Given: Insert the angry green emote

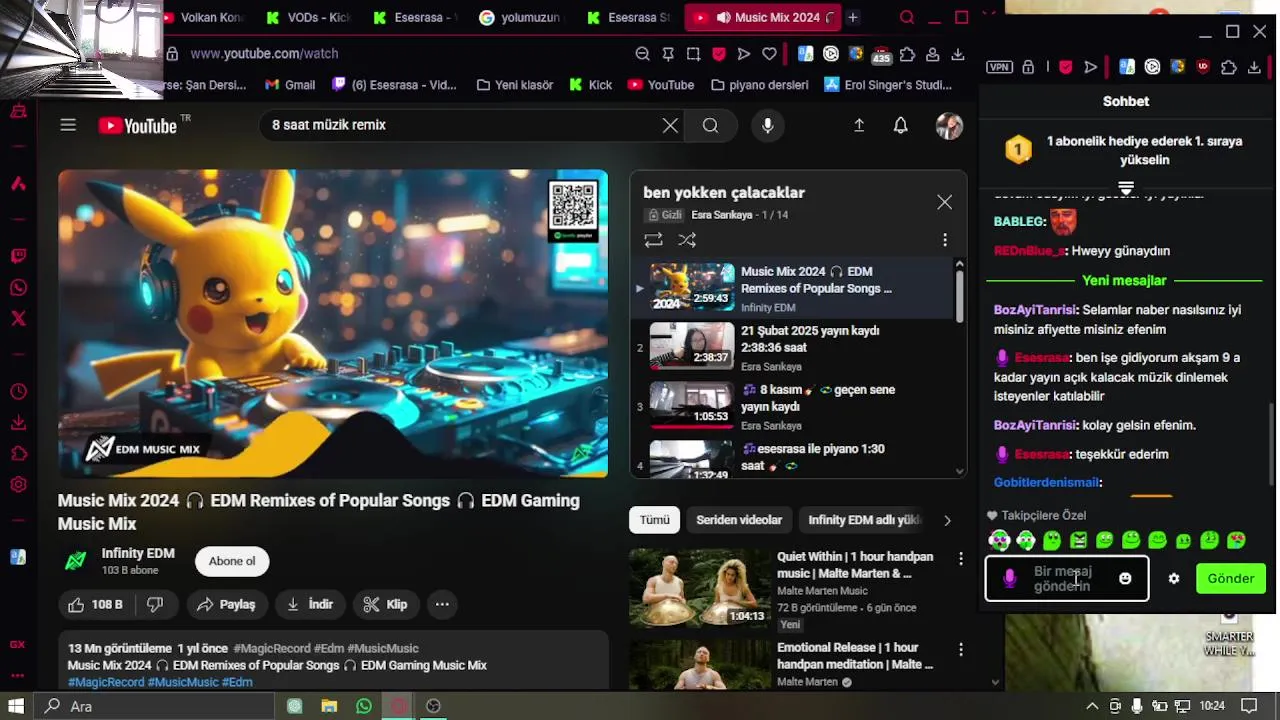Looking at the screenshot, I should [1078, 540].
